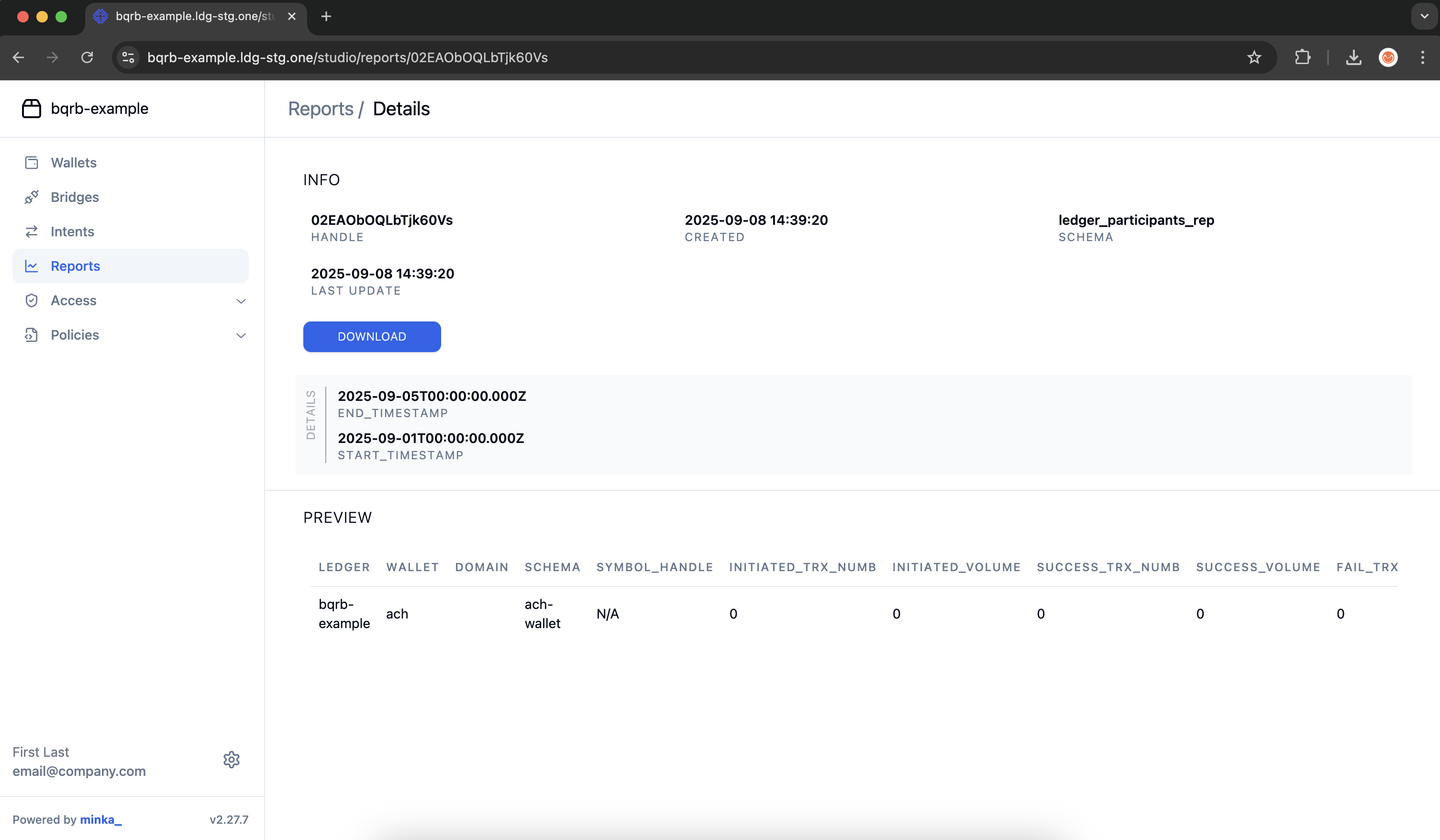Click the Wallets icon in sidebar

click(x=32, y=163)
